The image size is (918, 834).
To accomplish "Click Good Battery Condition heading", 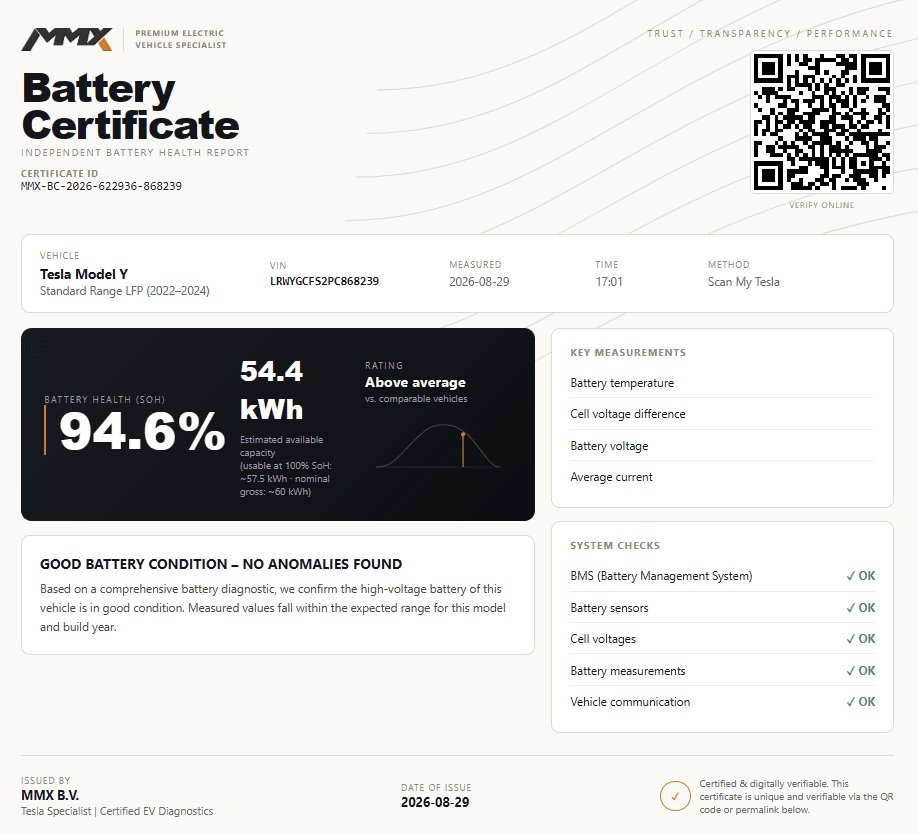I will point(221,564).
